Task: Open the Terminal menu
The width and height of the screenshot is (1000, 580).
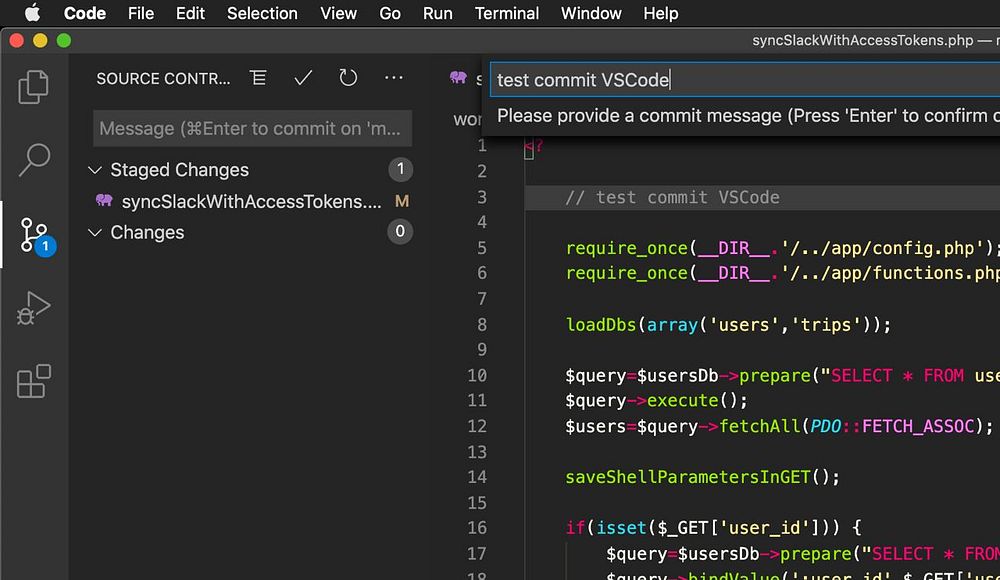Action: pos(506,13)
